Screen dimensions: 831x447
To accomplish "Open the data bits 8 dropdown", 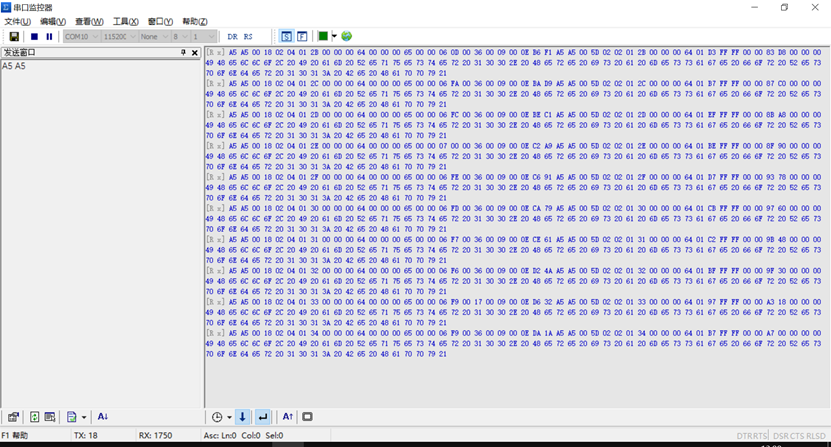I will [180, 37].
